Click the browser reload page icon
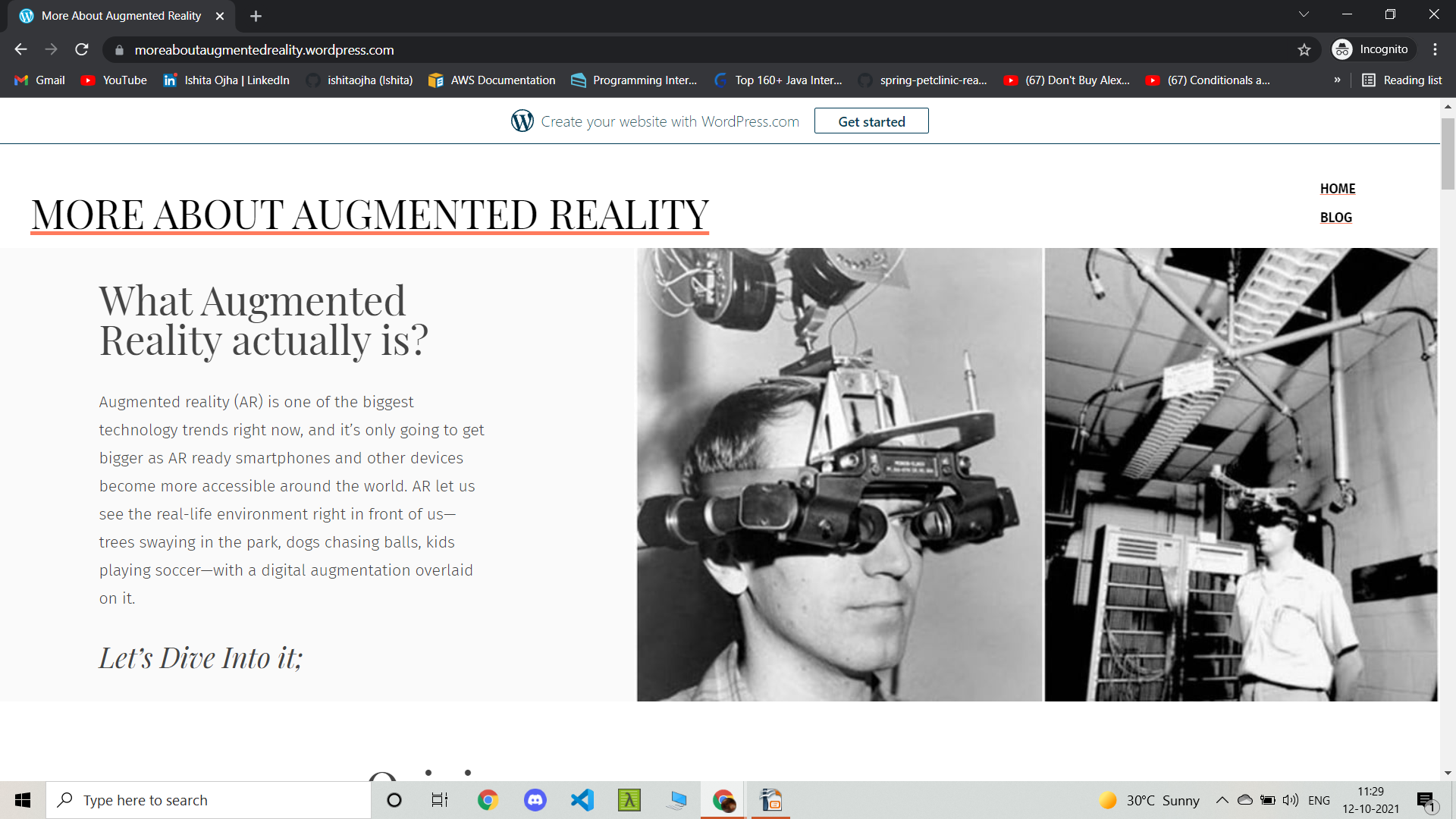 (x=82, y=49)
